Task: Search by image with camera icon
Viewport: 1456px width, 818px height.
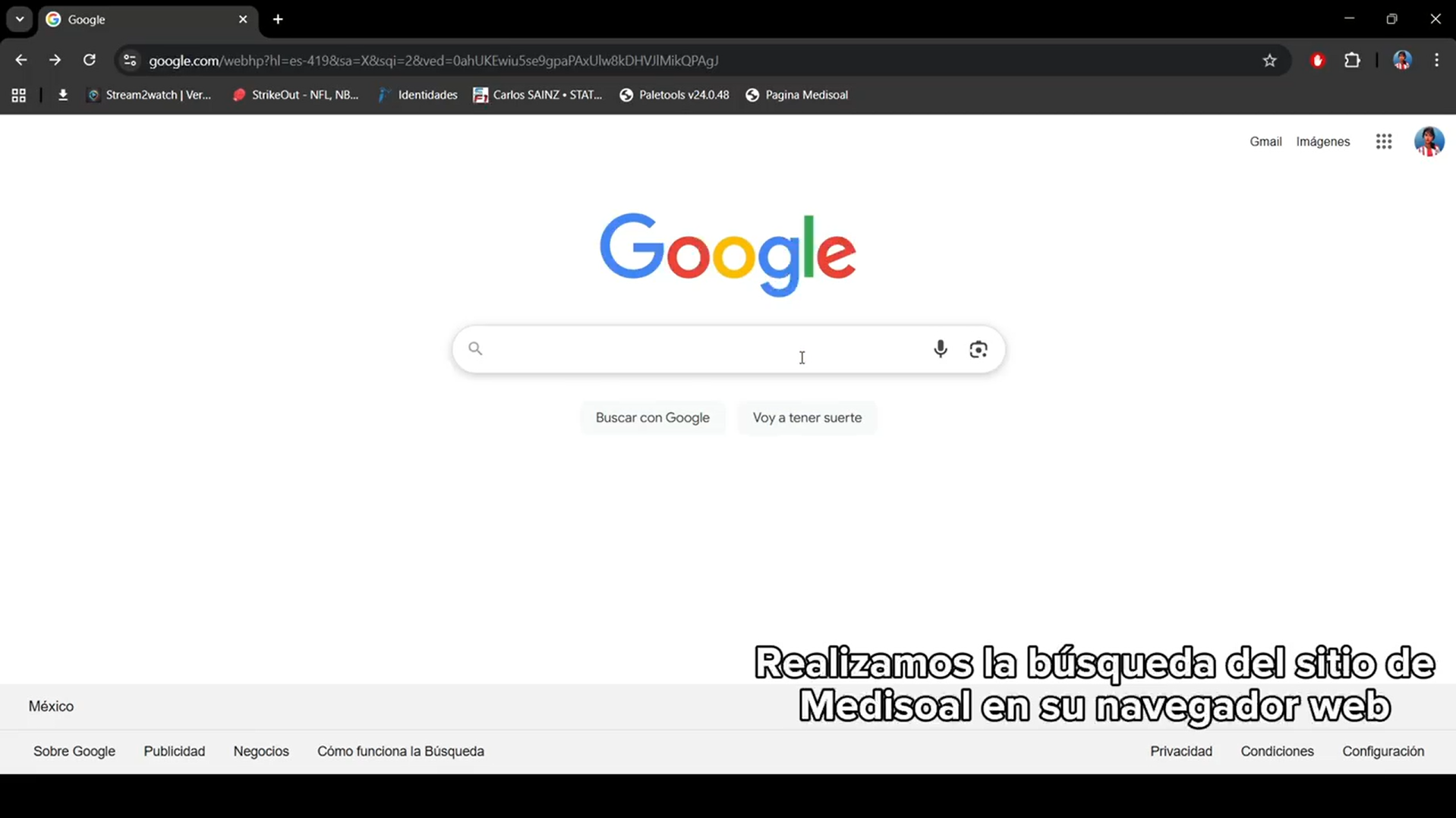Action: (978, 349)
